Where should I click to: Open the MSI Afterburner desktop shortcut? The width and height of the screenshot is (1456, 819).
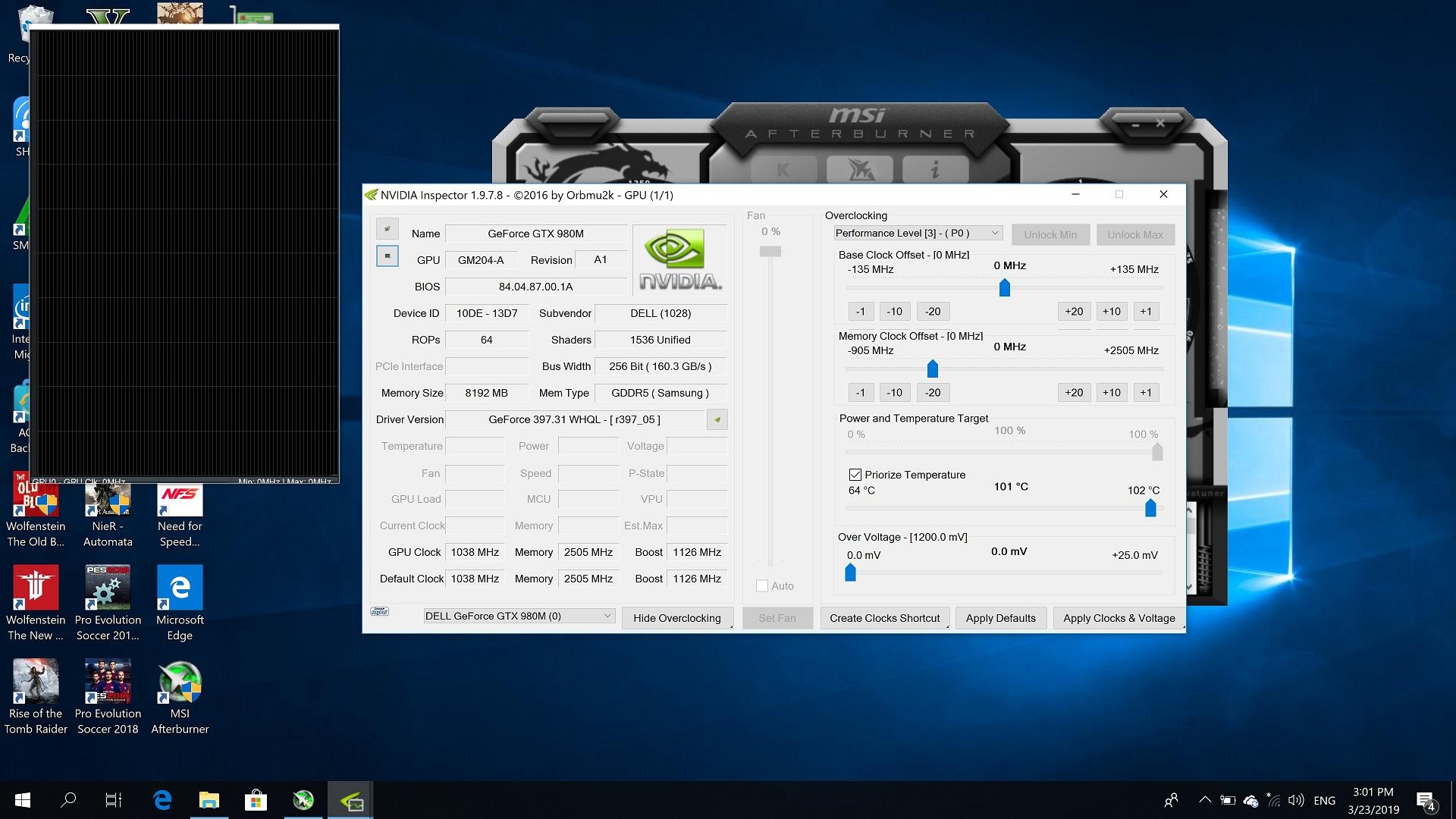[x=180, y=697]
